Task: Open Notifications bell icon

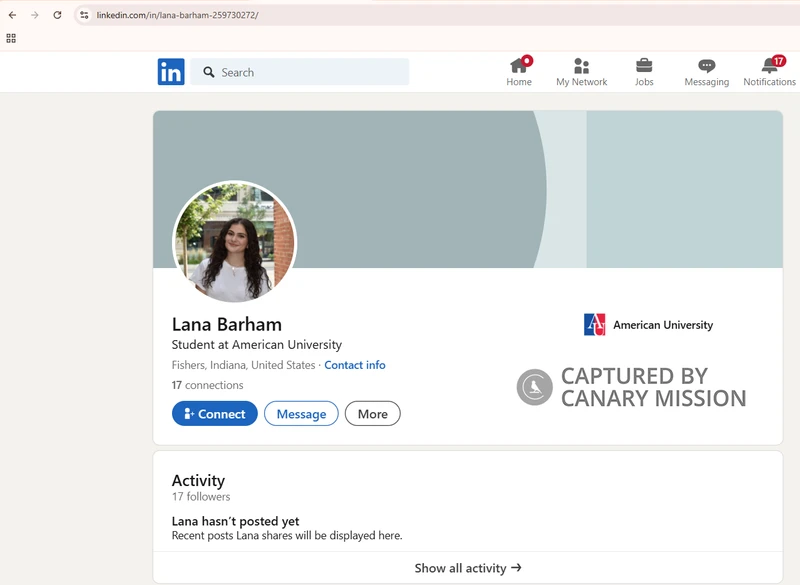Action: tap(769, 65)
